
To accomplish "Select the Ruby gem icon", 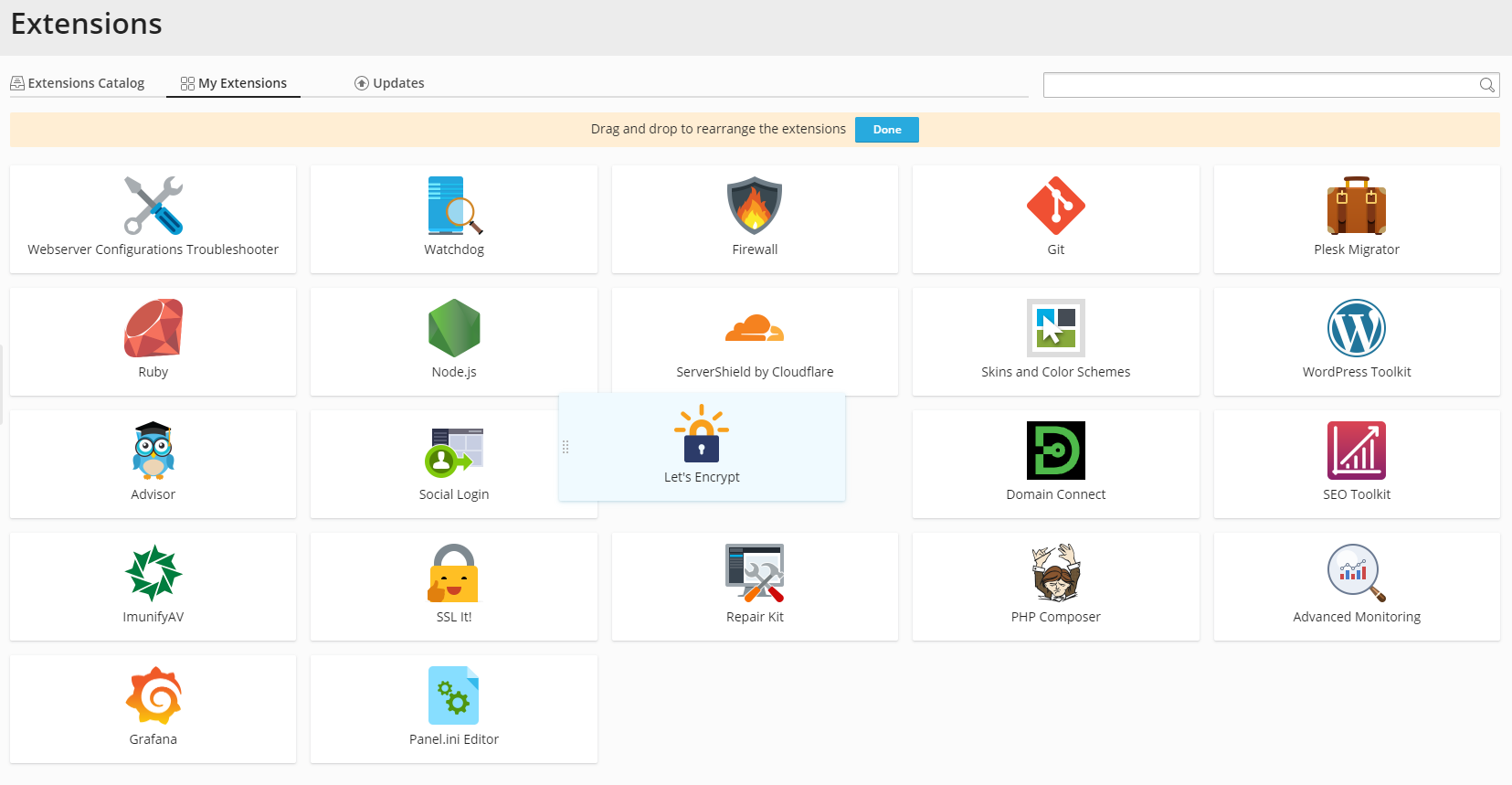I will coord(153,328).
